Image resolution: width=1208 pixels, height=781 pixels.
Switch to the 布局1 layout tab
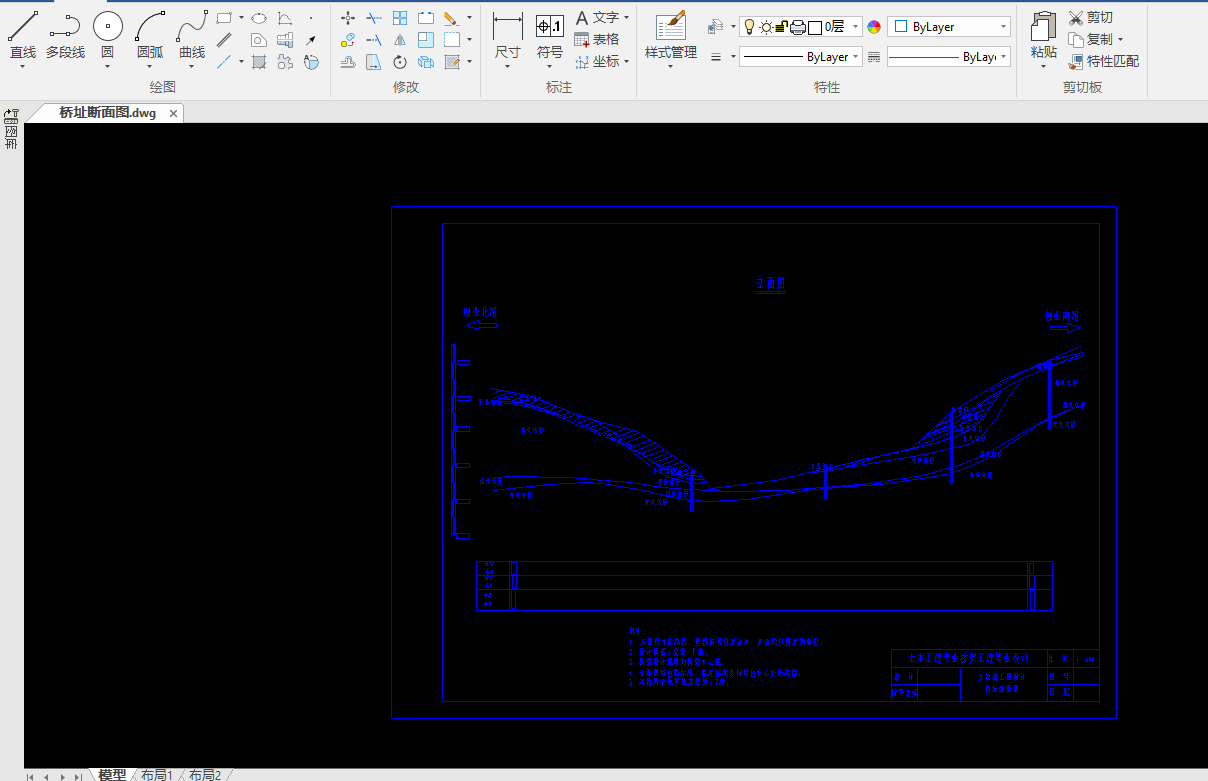[156, 775]
